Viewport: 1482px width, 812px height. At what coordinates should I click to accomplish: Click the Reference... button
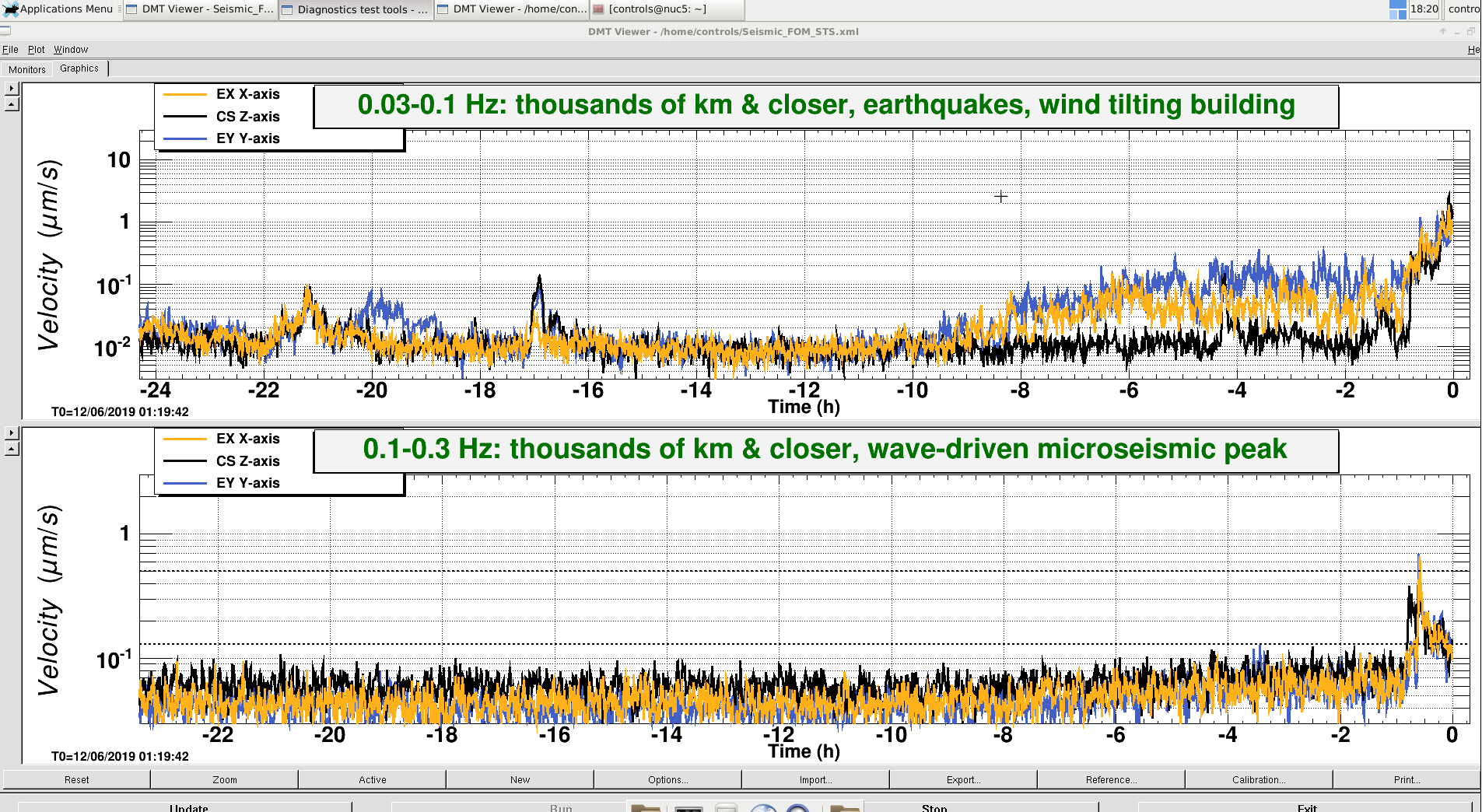tap(1111, 779)
